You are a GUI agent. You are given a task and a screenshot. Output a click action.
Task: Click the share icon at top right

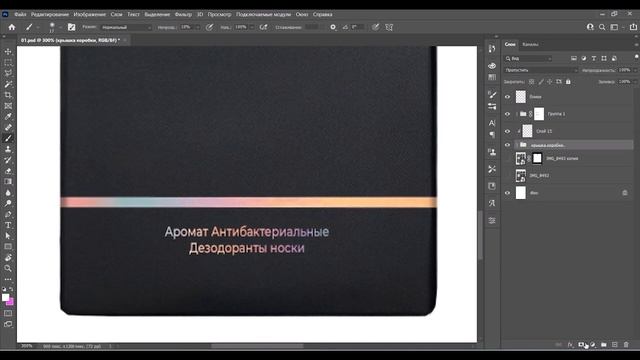click(x=633, y=27)
